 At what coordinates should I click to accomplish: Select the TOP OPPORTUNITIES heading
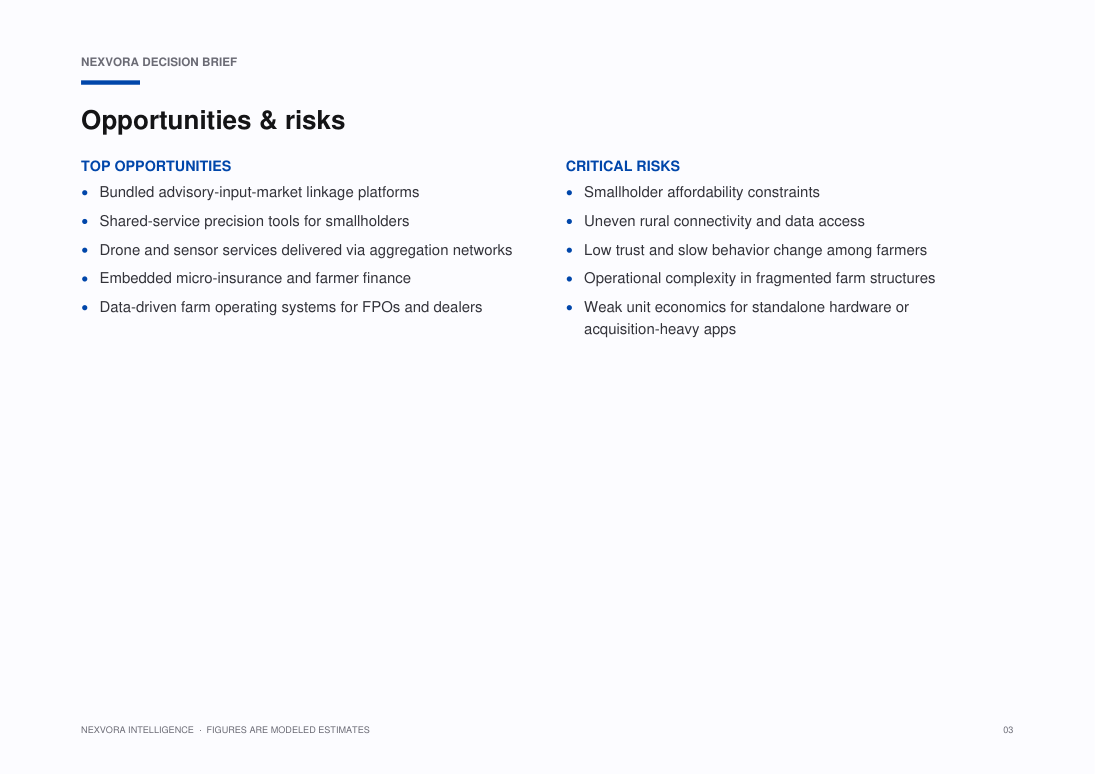pyautogui.click(x=156, y=166)
